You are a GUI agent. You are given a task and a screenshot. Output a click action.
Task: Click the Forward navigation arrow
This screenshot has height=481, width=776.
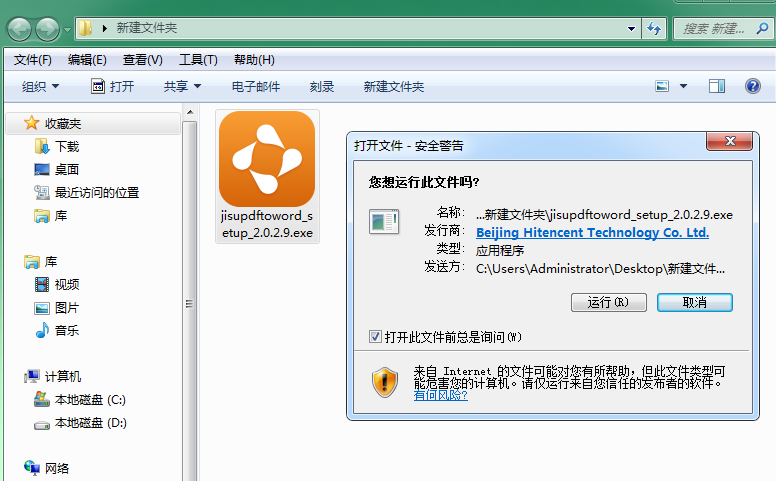pyautogui.click(x=48, y=29)
